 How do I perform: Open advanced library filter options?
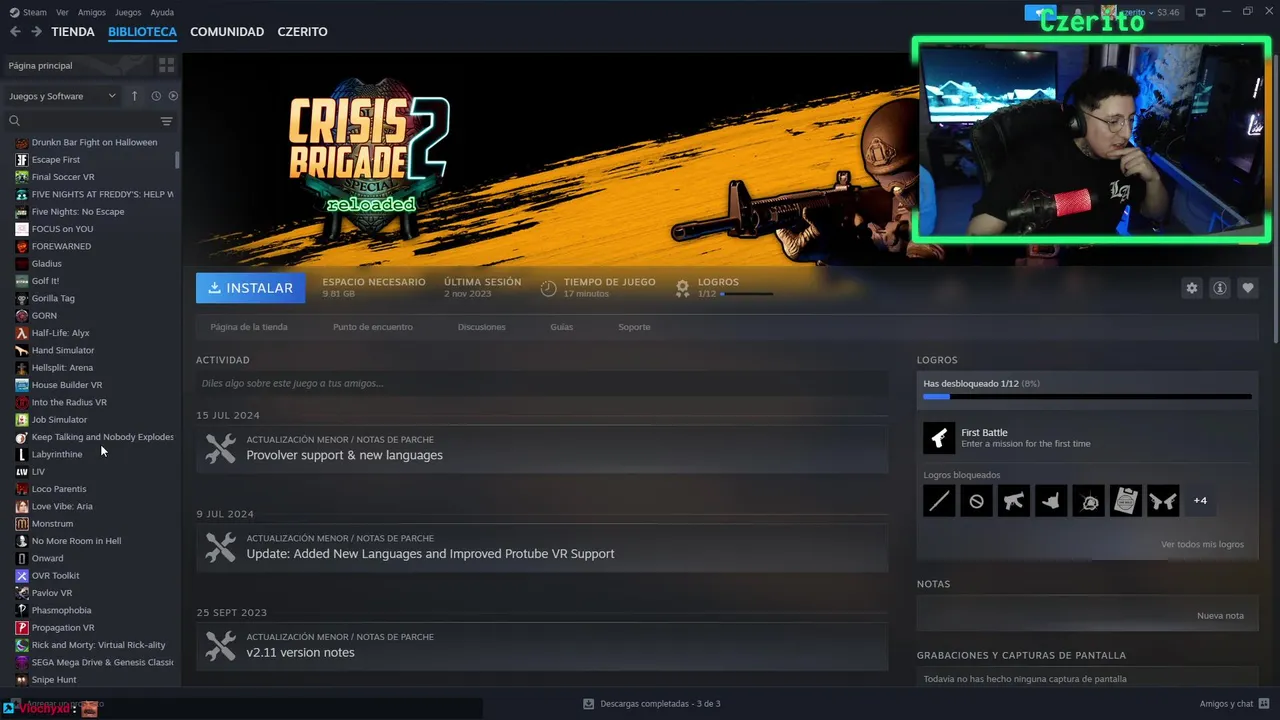166,121
